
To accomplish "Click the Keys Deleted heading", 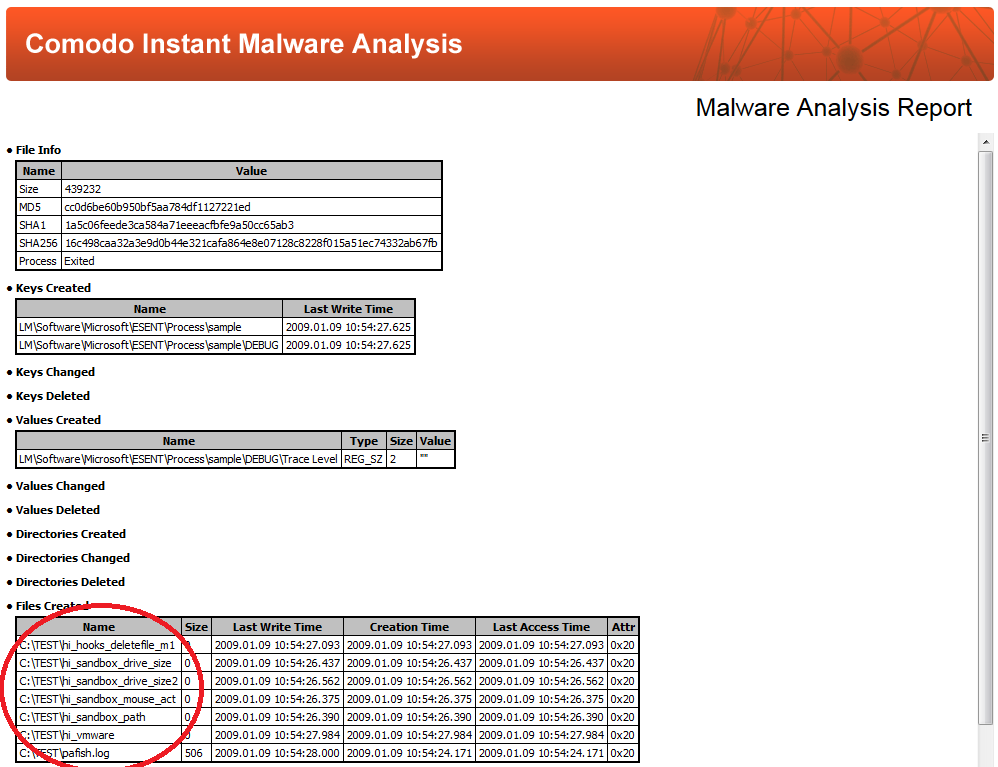I will coord(53,396).
